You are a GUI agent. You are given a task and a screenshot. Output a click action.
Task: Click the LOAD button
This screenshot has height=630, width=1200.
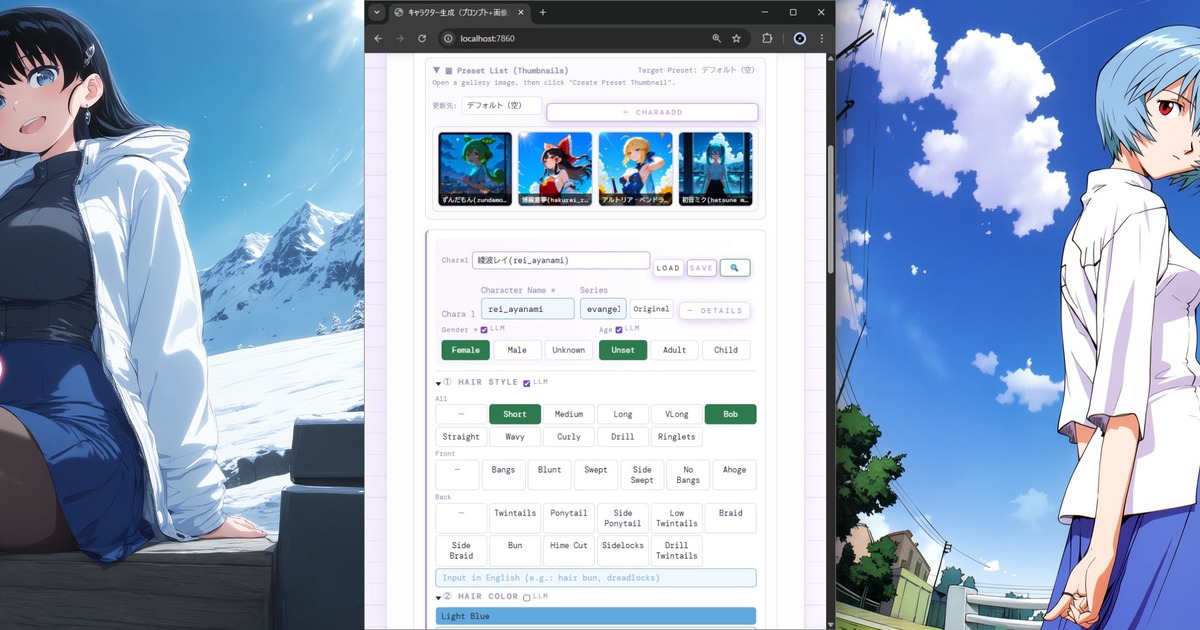pyautogui.click(x=668, y=268)
